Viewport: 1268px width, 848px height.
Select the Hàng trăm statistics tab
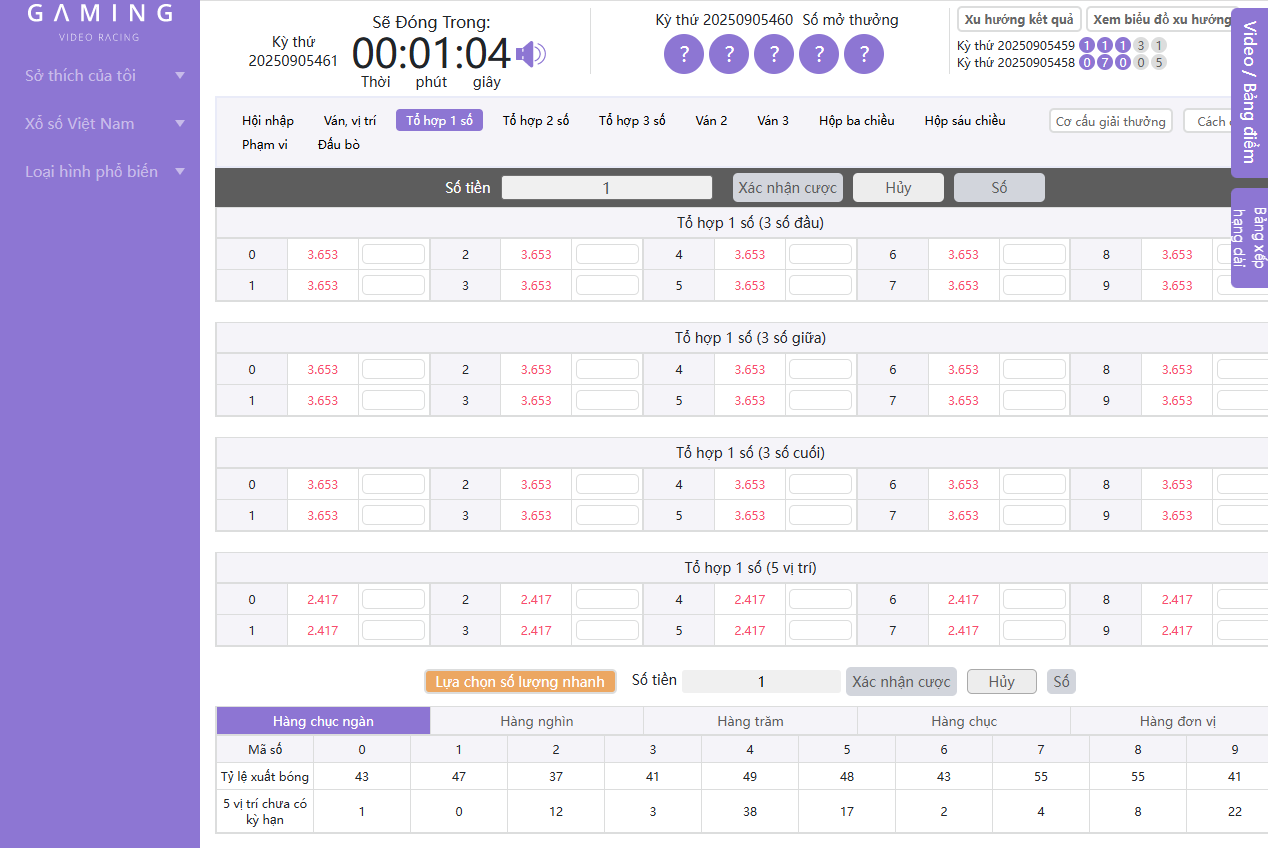click(750, 721)
